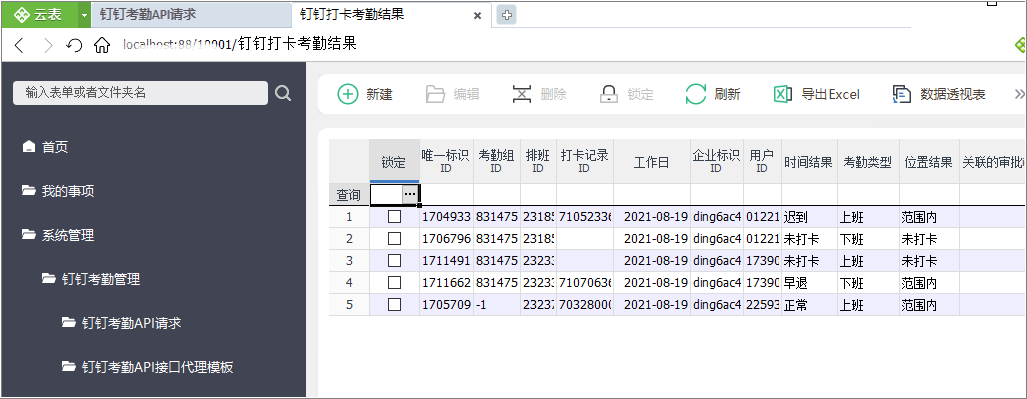Click the 1704933 cell in row 1
The image size is (1027, 399).
(446, 216)
